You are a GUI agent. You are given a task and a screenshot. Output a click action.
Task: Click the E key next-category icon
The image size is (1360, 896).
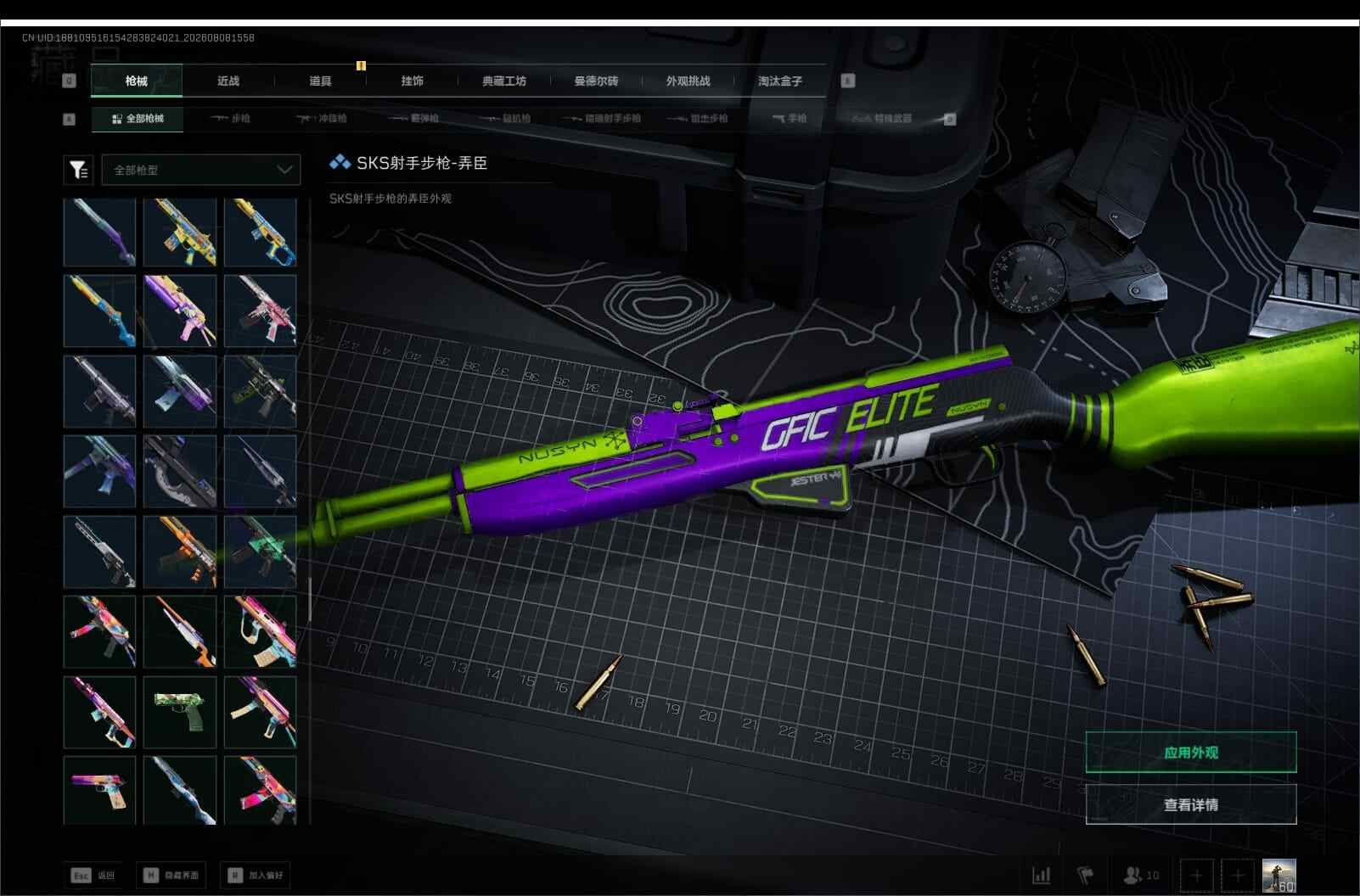click(x=847, y=81)
